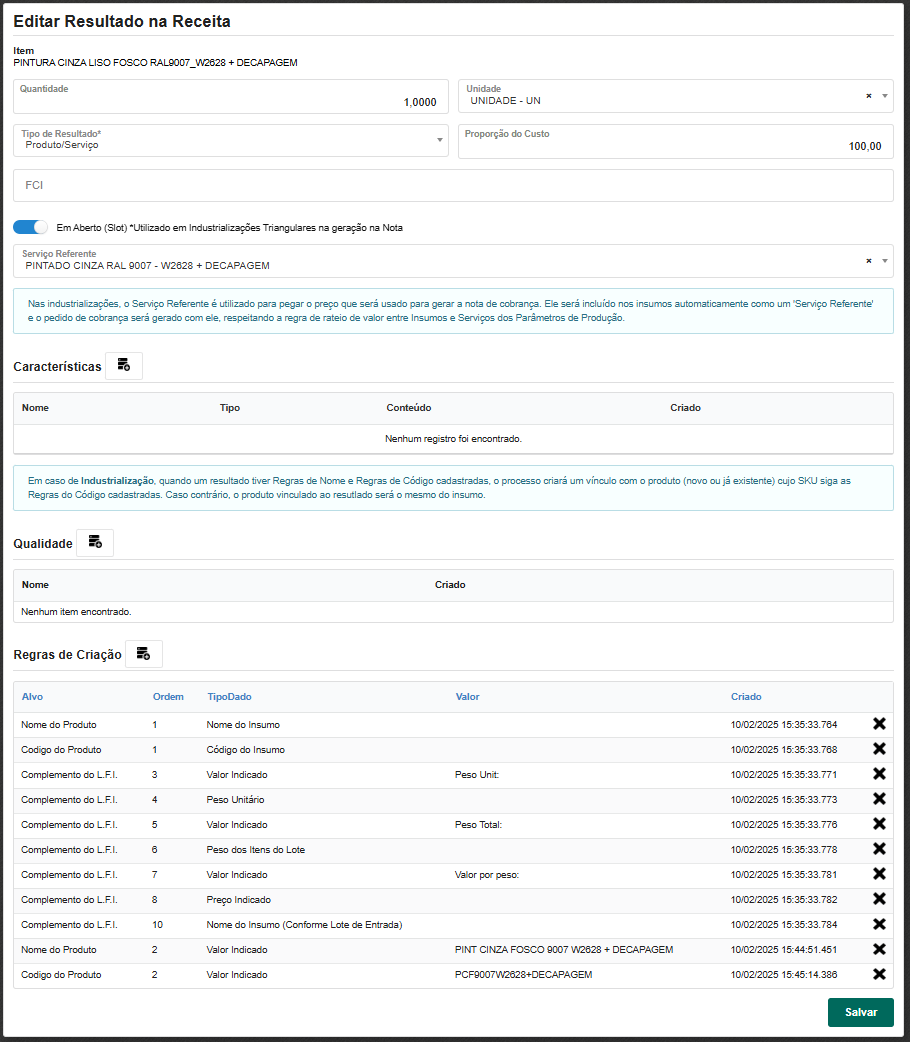Sort rules by Ordem column header
The height and width of the screenshot is (1042, 910).
click(168, 696)
